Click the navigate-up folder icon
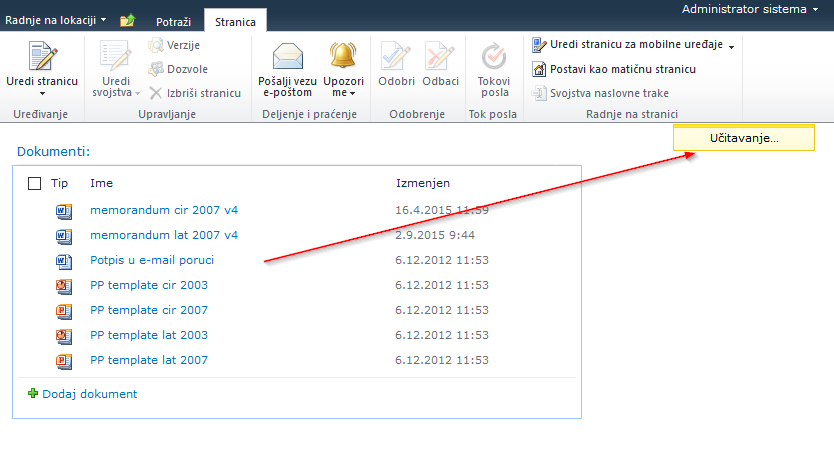Viewport: 834px width, 450px height. pos(127,20)
